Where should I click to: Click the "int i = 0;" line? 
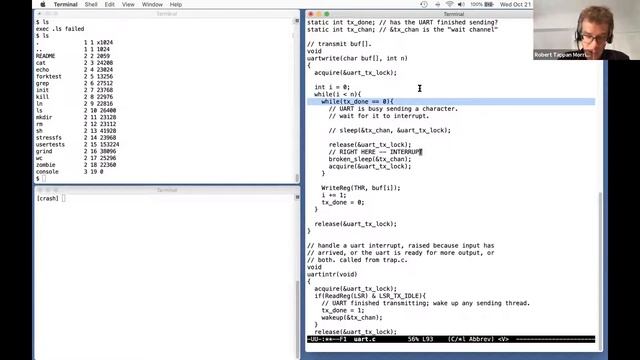332,87
